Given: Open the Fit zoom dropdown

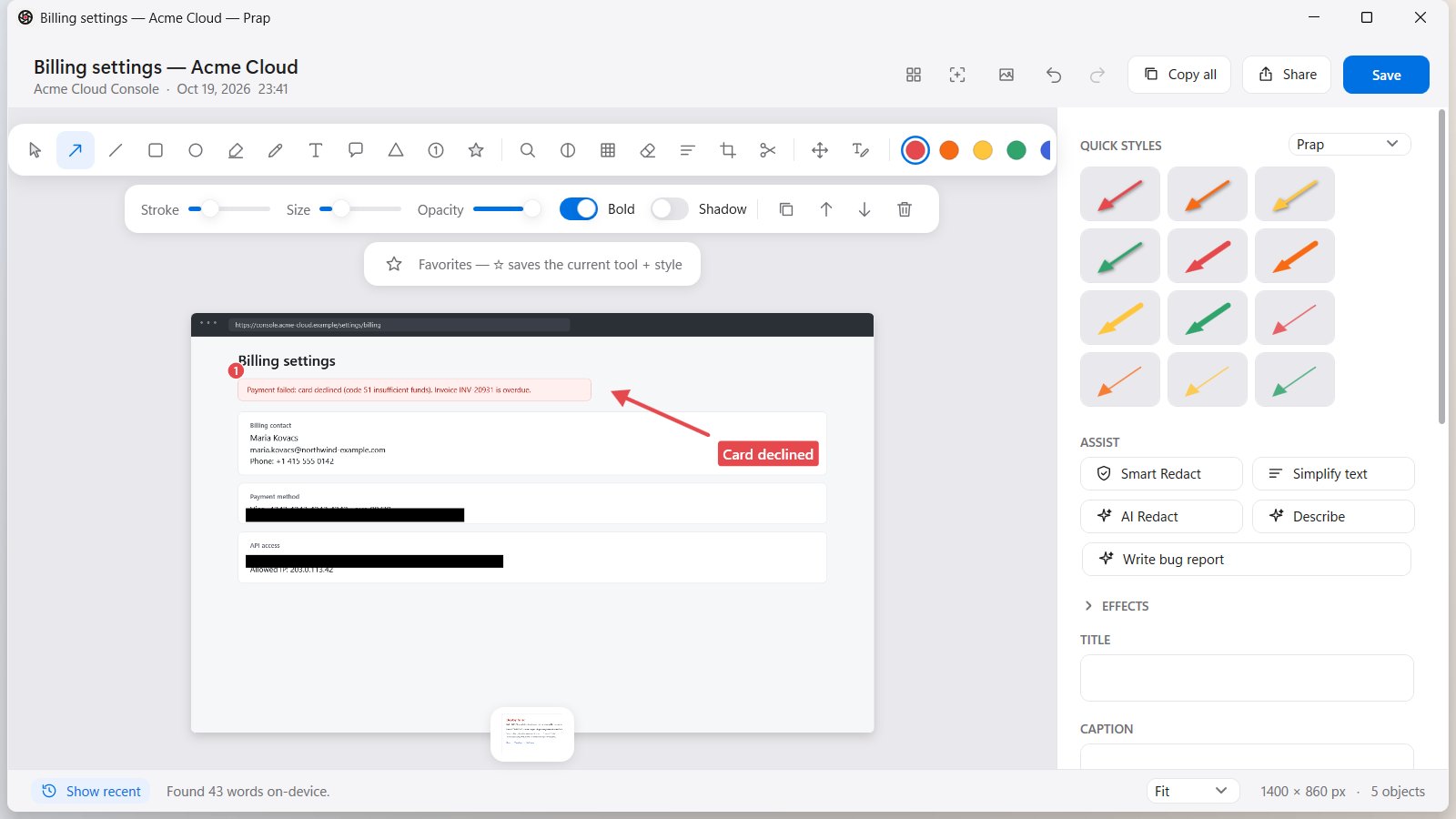Looking at the screenshot, I should tap(1193, 791).
